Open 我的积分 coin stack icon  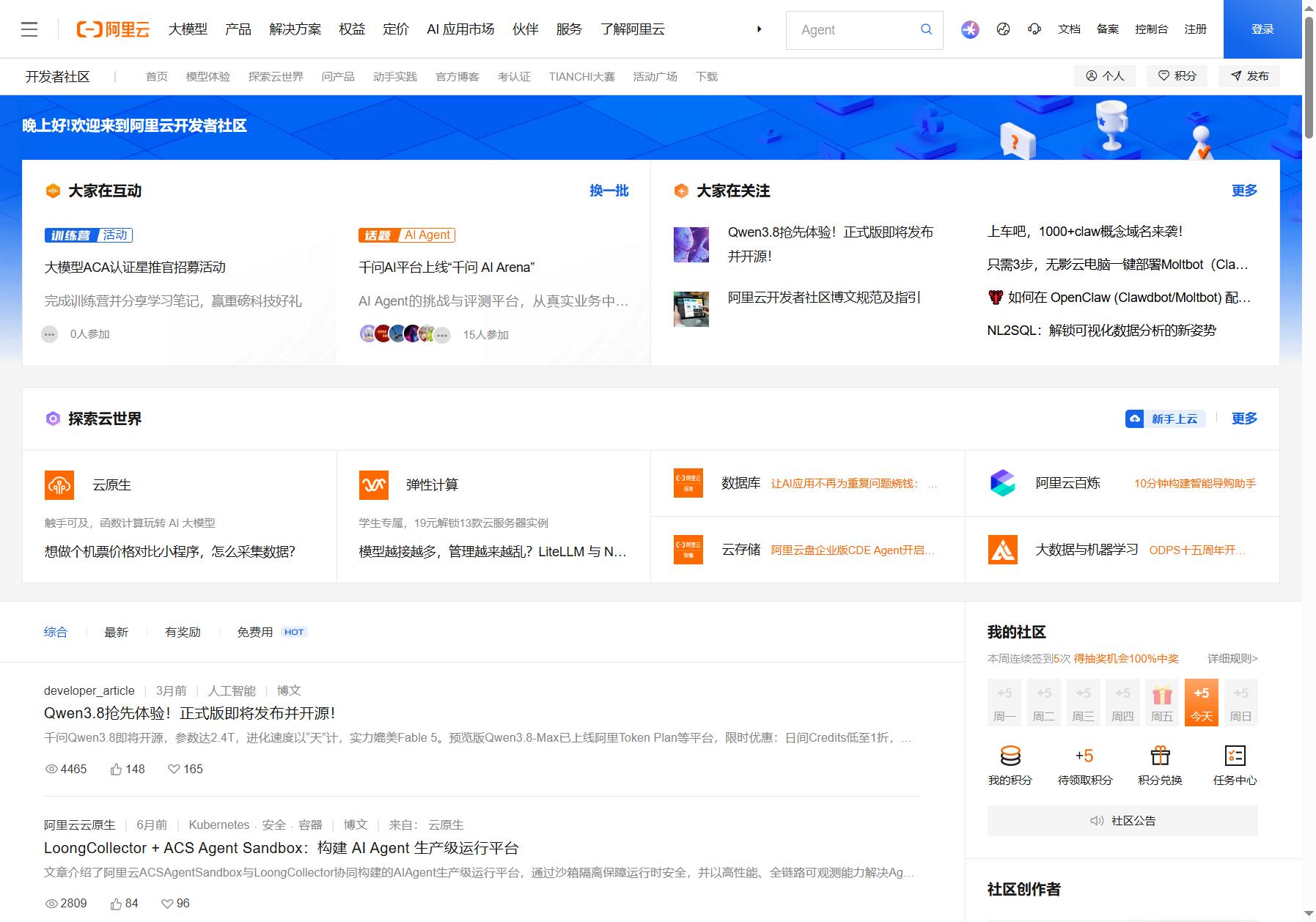click(x=1010, y=756)
